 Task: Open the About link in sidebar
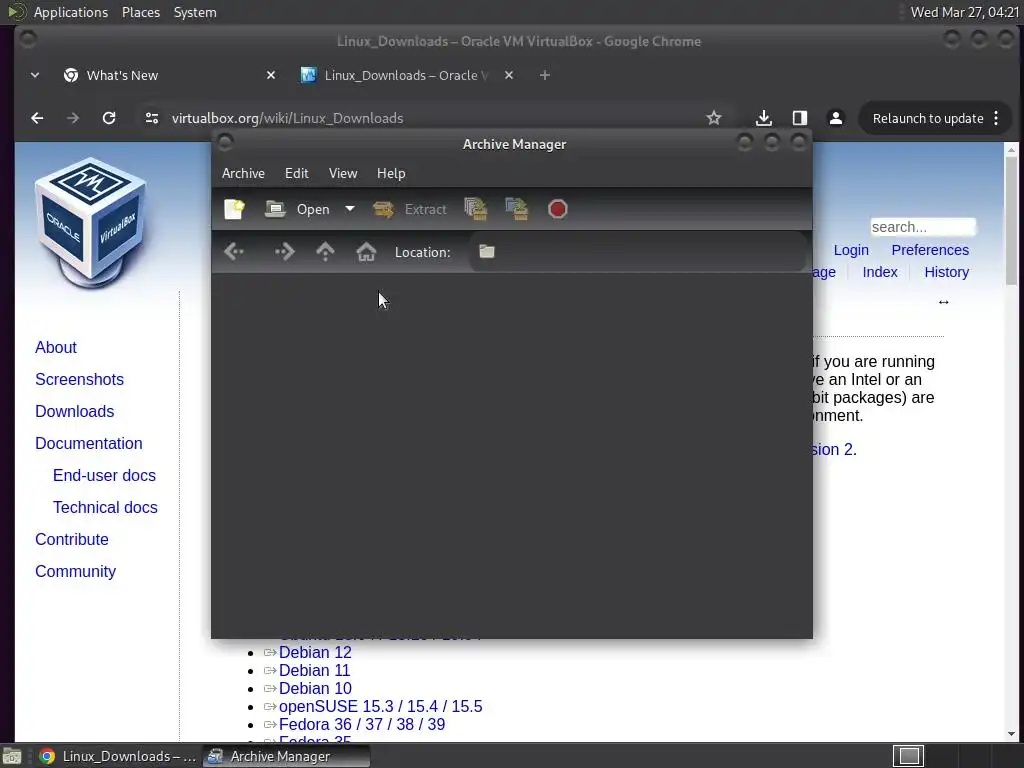point(56,347)
